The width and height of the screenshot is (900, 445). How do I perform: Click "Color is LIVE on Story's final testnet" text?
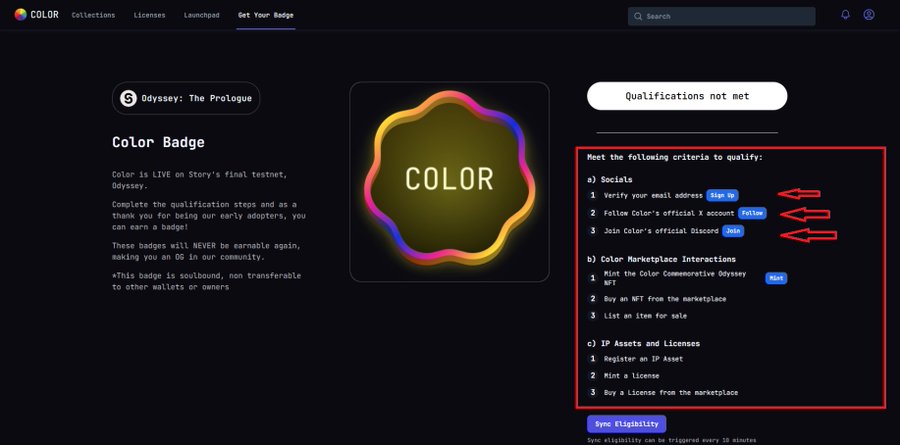[x=199, y=180]
